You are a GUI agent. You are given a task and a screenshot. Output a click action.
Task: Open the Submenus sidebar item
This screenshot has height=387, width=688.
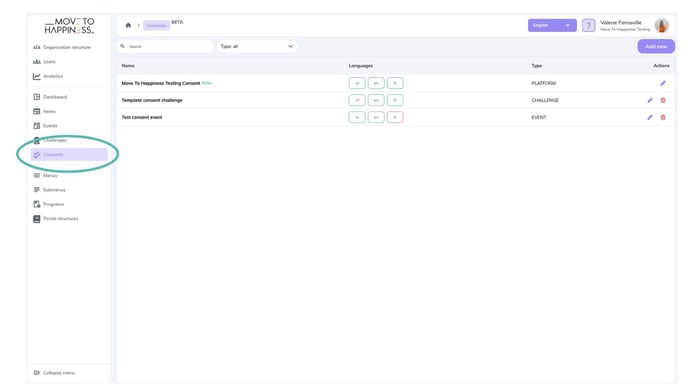(50, 190)
